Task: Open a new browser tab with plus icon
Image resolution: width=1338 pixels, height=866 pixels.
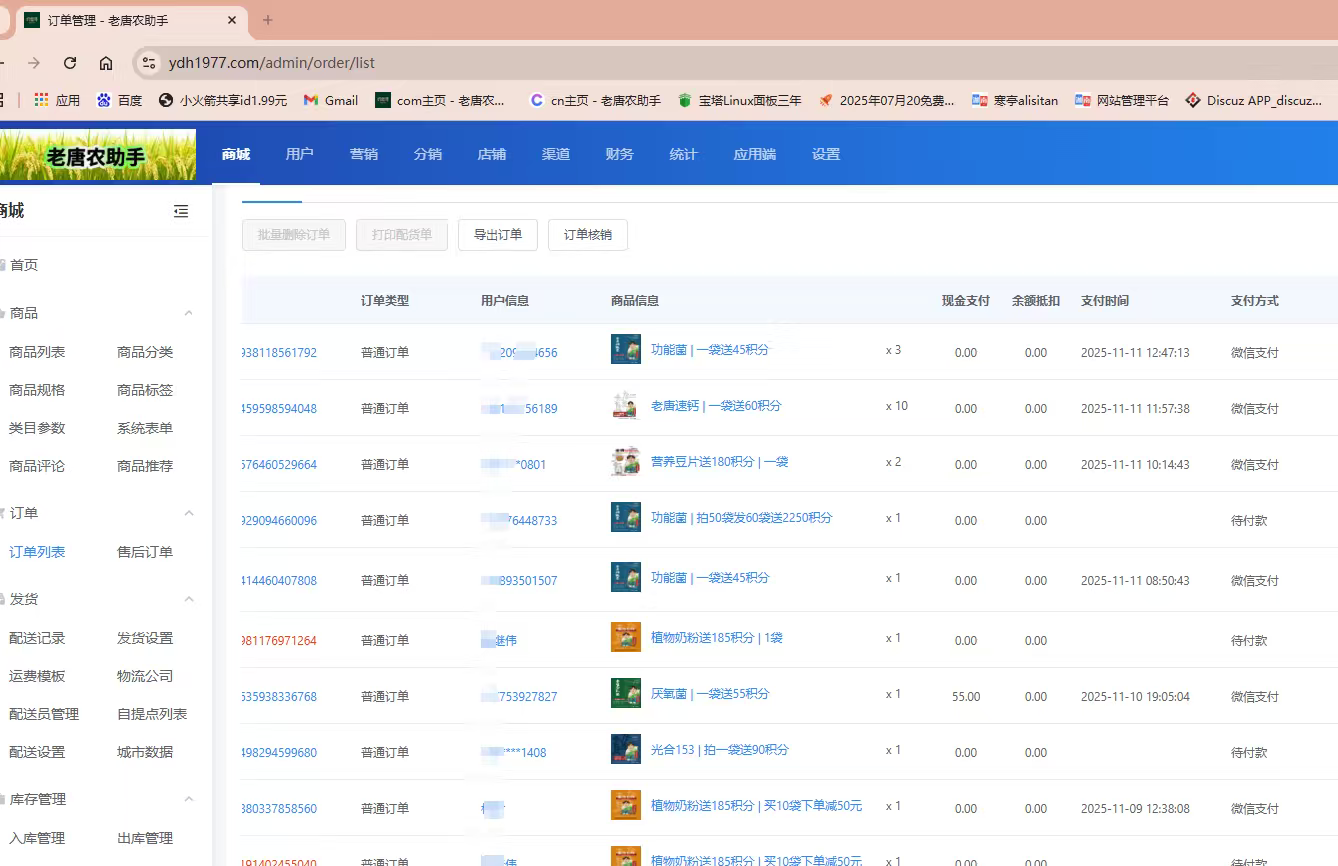Action: 267,20
